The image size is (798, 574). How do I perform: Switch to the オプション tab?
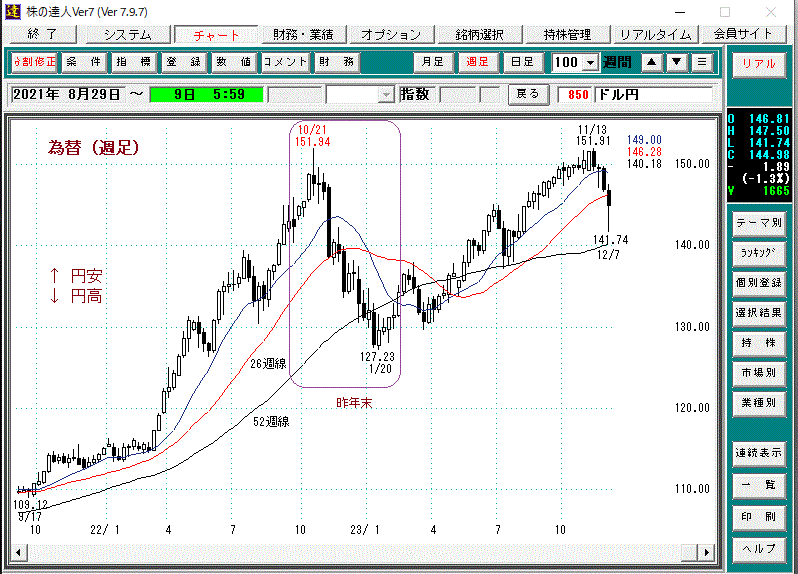click(391, 33)
